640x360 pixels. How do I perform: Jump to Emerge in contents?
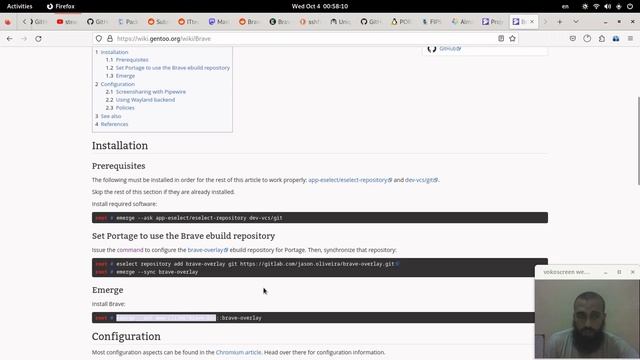click(125, 76)
